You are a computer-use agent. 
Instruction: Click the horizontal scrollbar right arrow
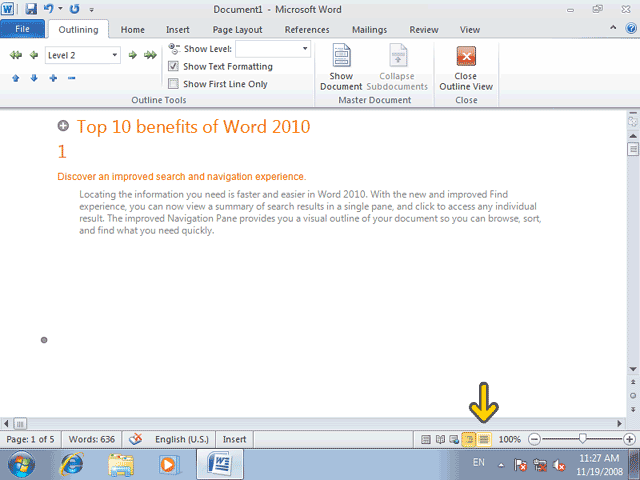620,423
